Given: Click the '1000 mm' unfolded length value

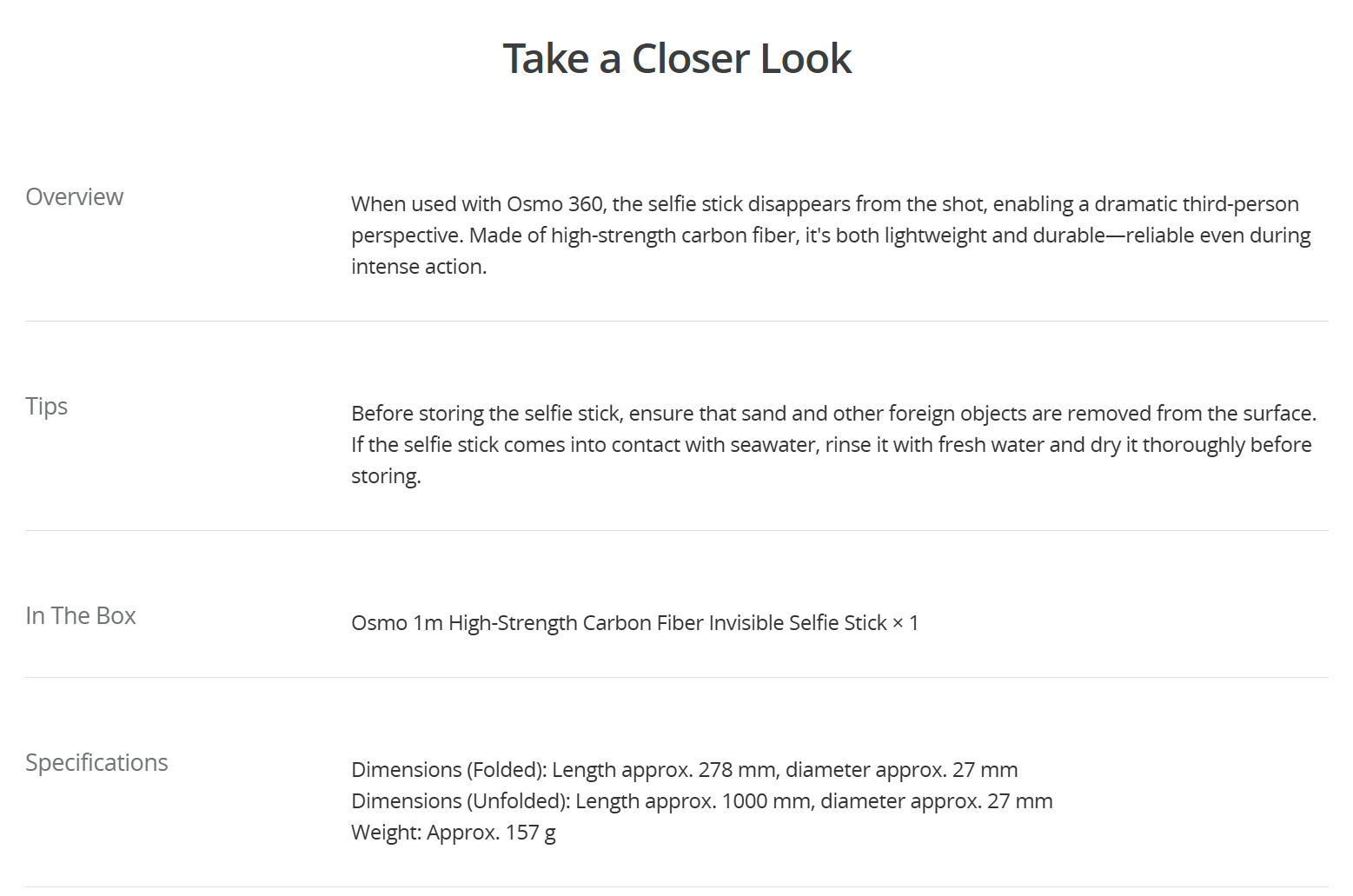Looking at the screenshot, I should point(766,801).
